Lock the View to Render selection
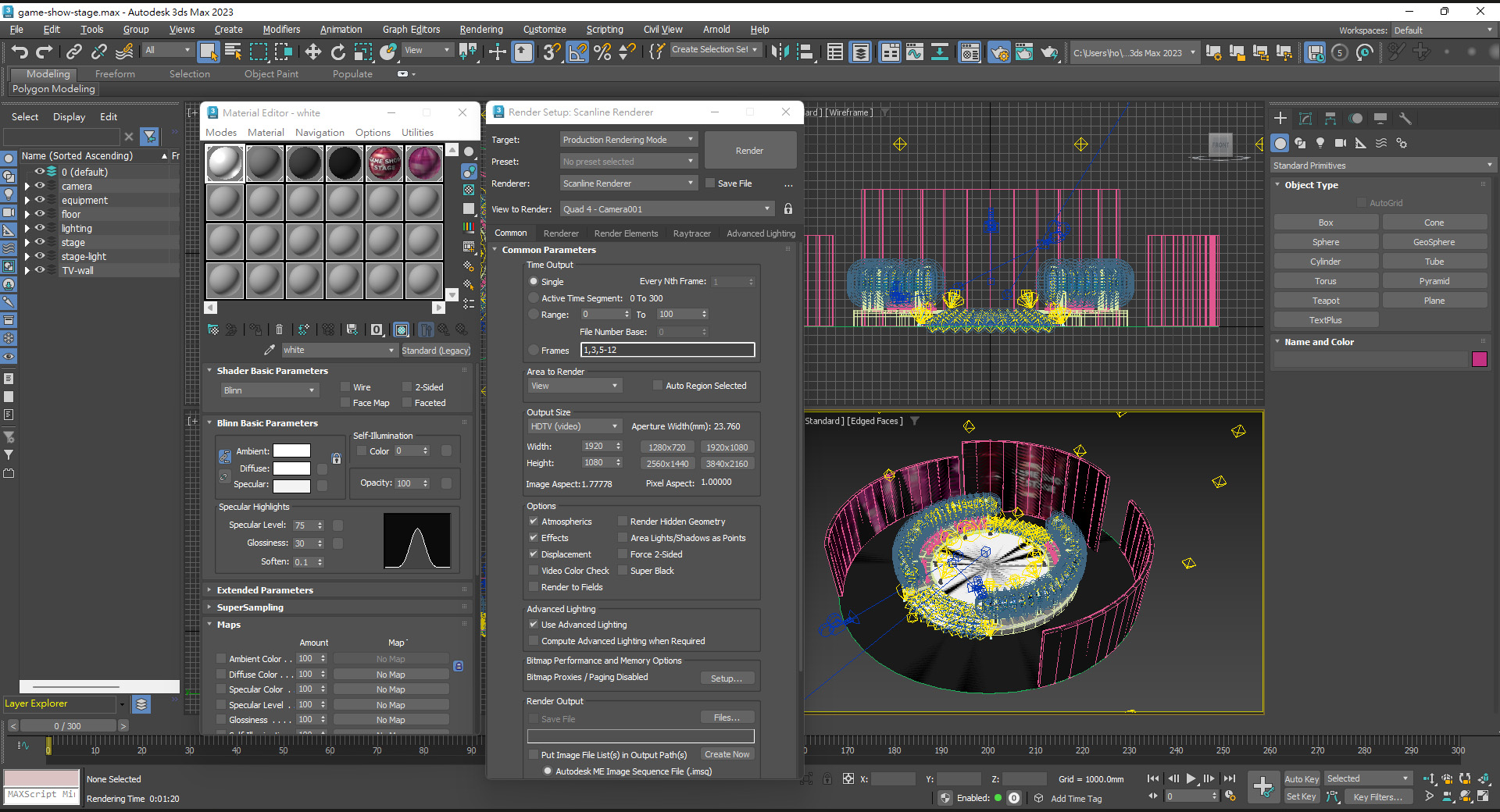Screen dimensions: 1500x812 click(x=788, y=209)
